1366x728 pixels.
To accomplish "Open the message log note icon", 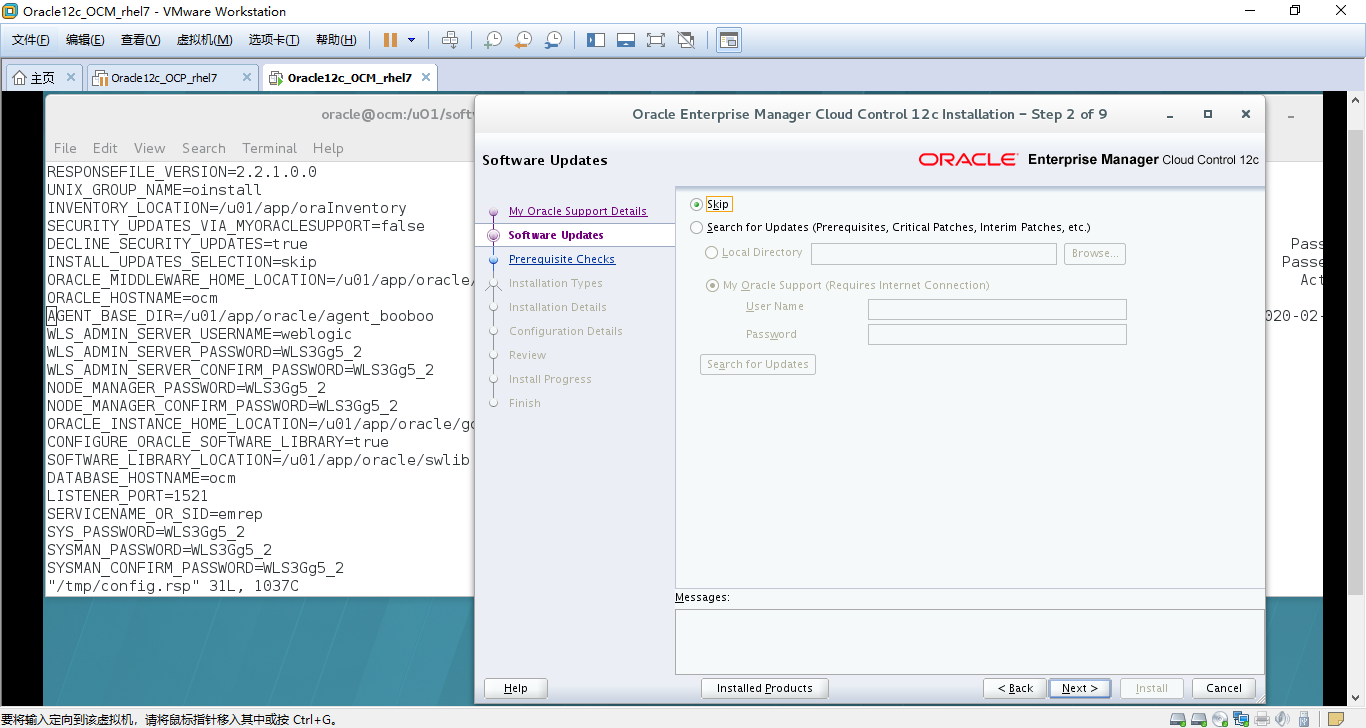I will click(1336, 719).
